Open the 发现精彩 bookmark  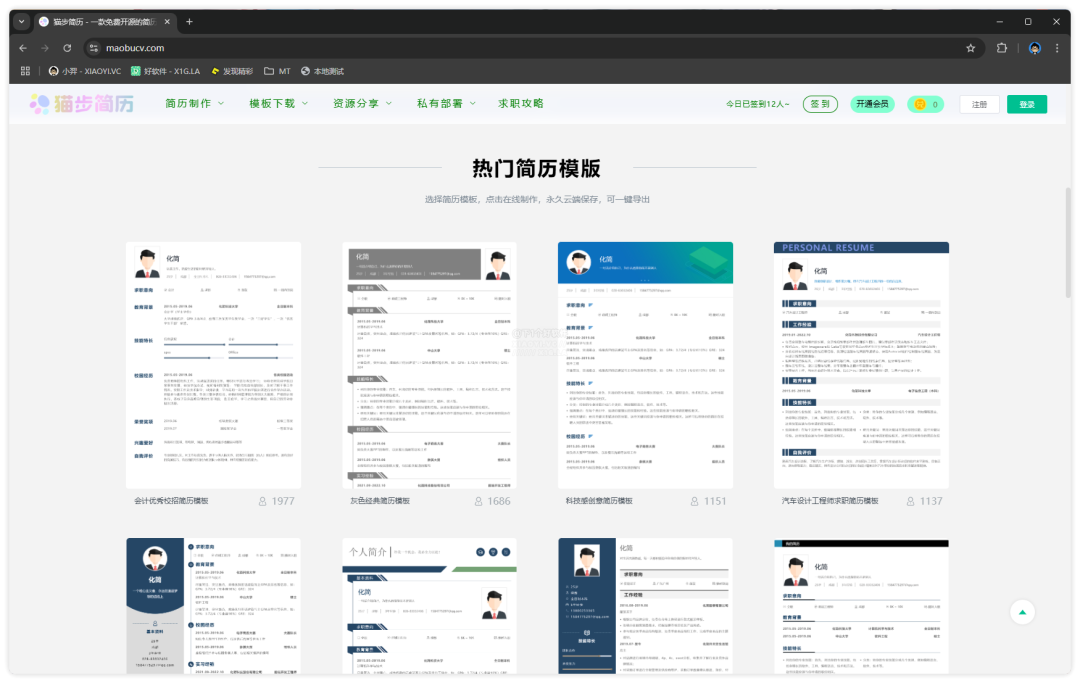(x=232, y=71)
